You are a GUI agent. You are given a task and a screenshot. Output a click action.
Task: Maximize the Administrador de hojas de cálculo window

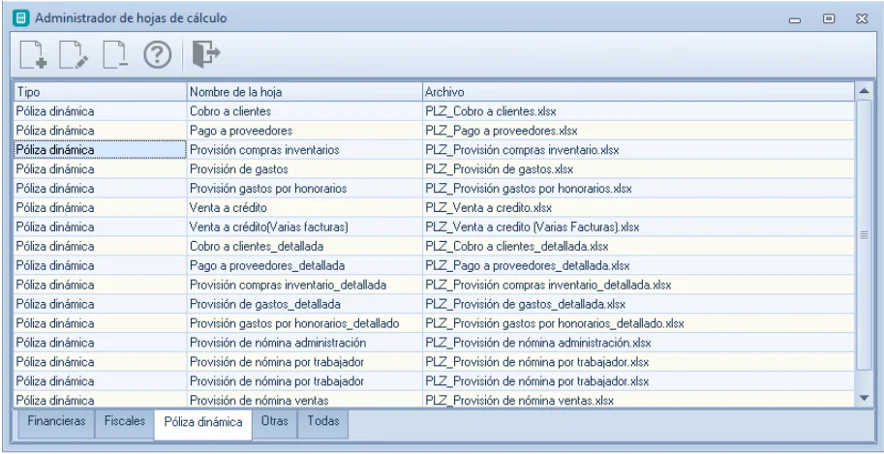coord(828,19)
